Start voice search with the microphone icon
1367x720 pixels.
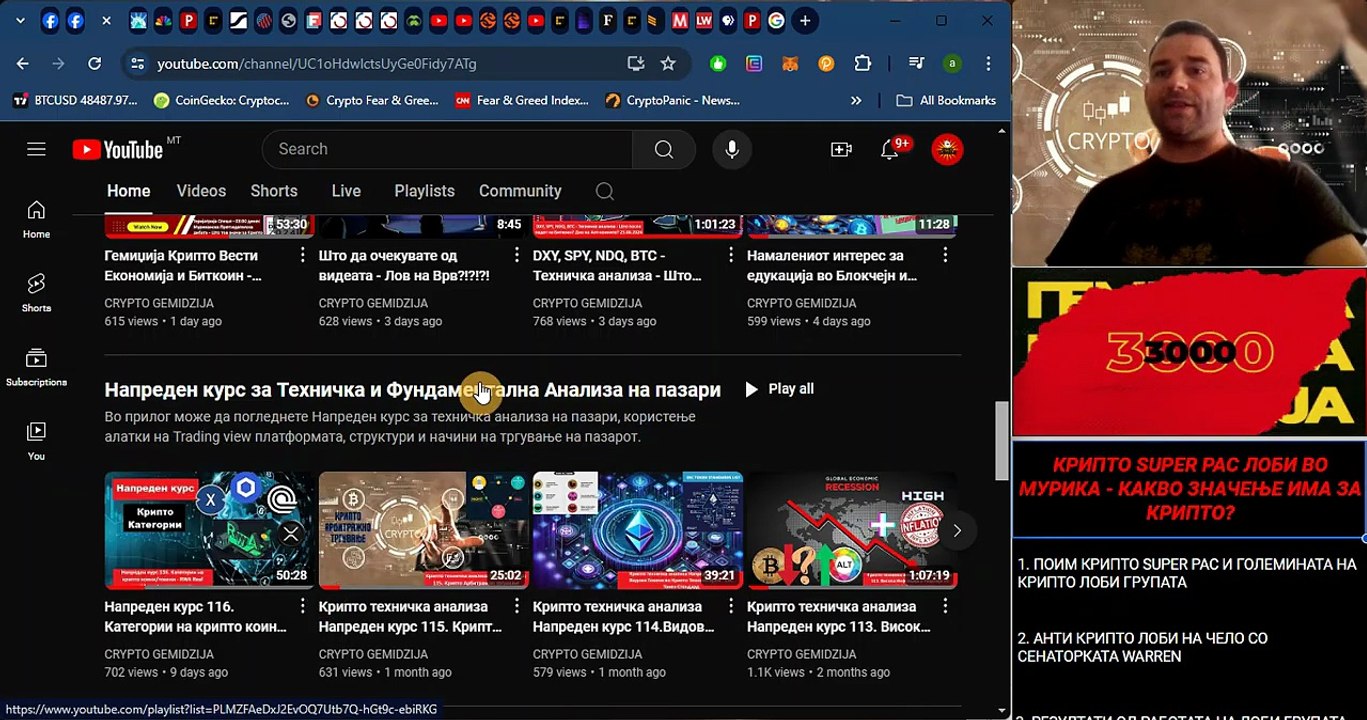pos(732,149)
